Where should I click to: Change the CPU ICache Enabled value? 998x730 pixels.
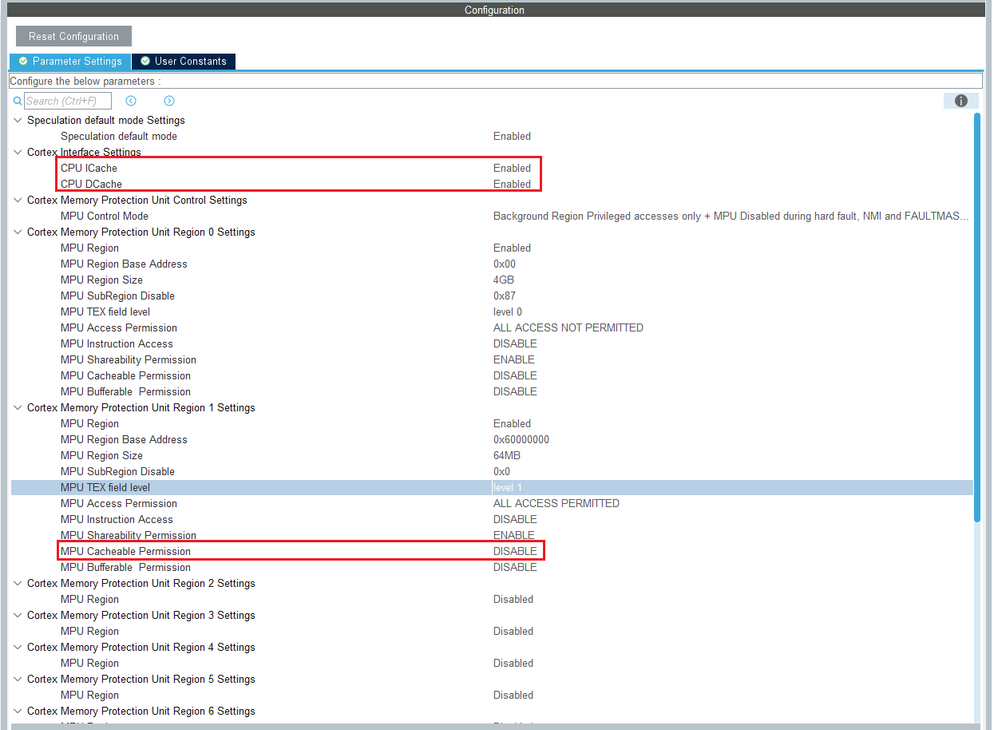[512, 168]
